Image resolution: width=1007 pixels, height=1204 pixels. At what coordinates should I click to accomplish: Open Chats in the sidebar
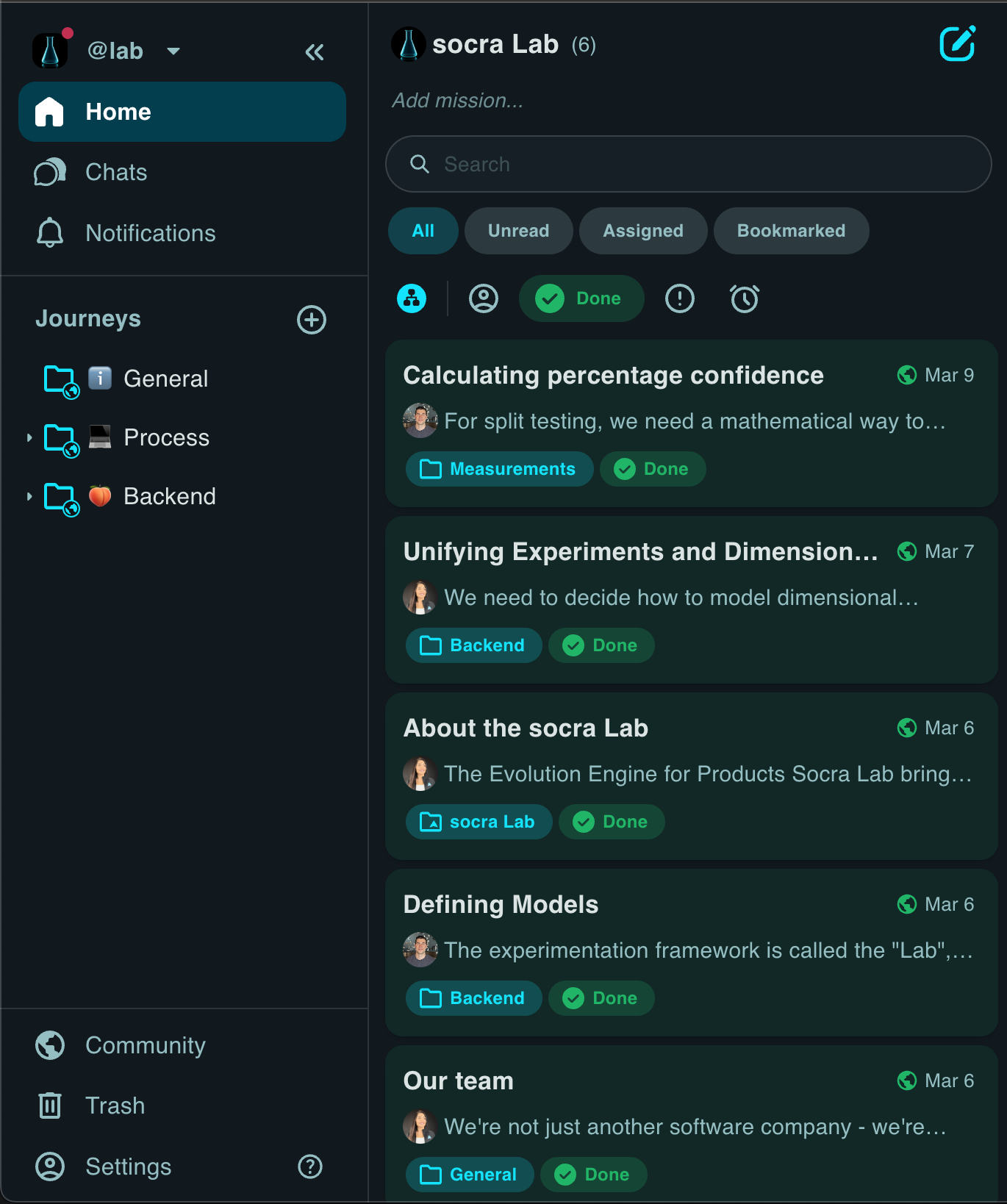click(x=116, y=172)
